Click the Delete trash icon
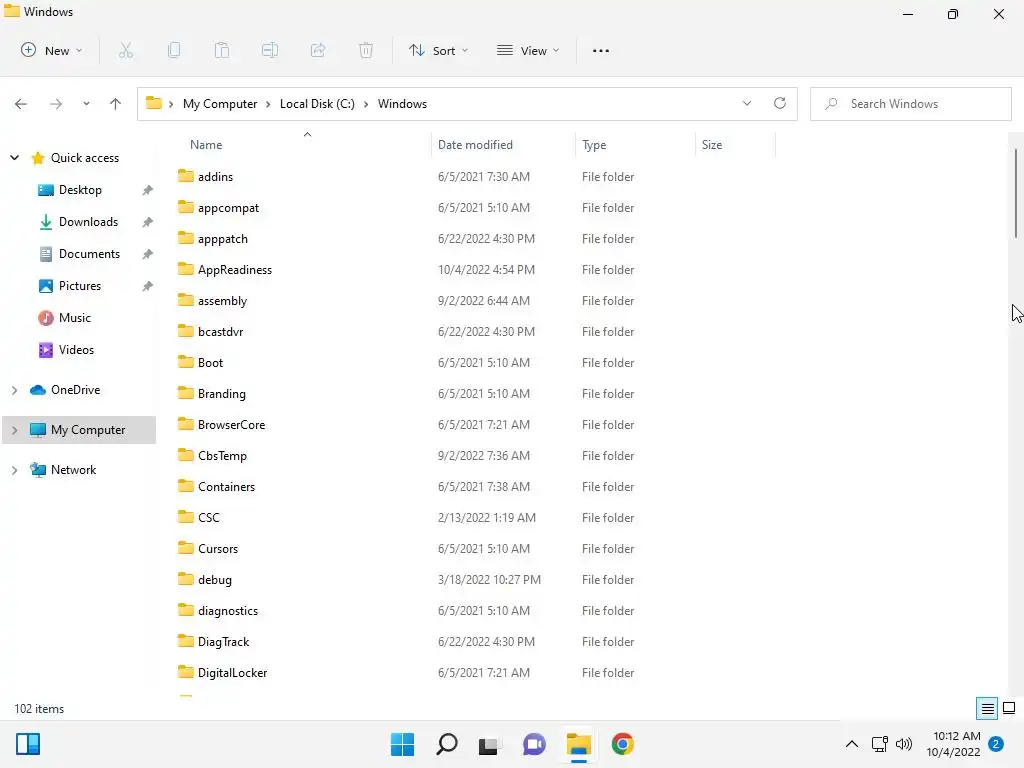The width and height of the screenshot is (1024, 768). tap(366, 50)
